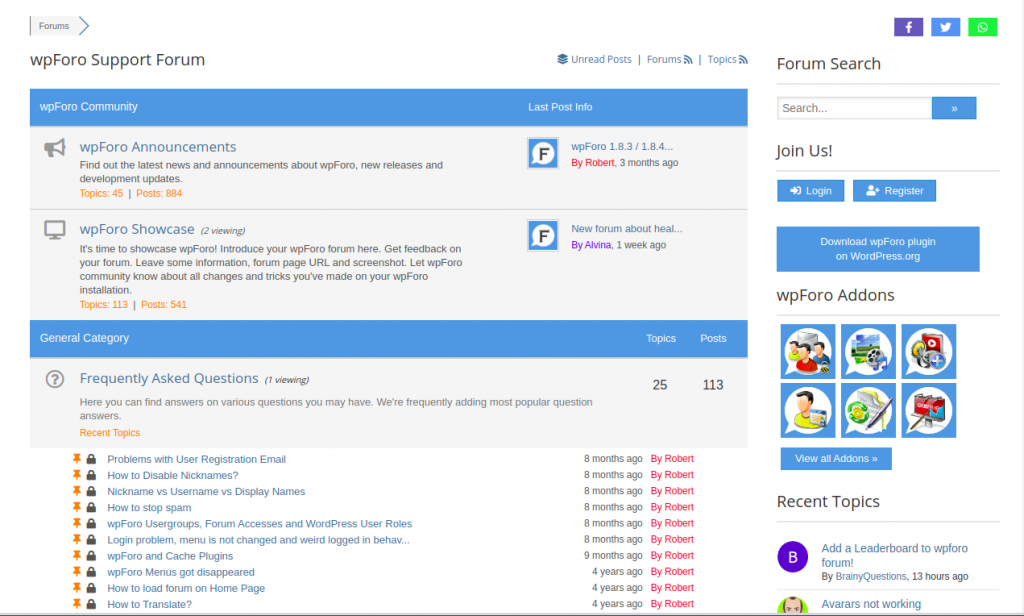Image resolution: width=1024 pixels, height=616 pixels.
Task: Open the addon thumbnail with red billboard
Action: 929,410
